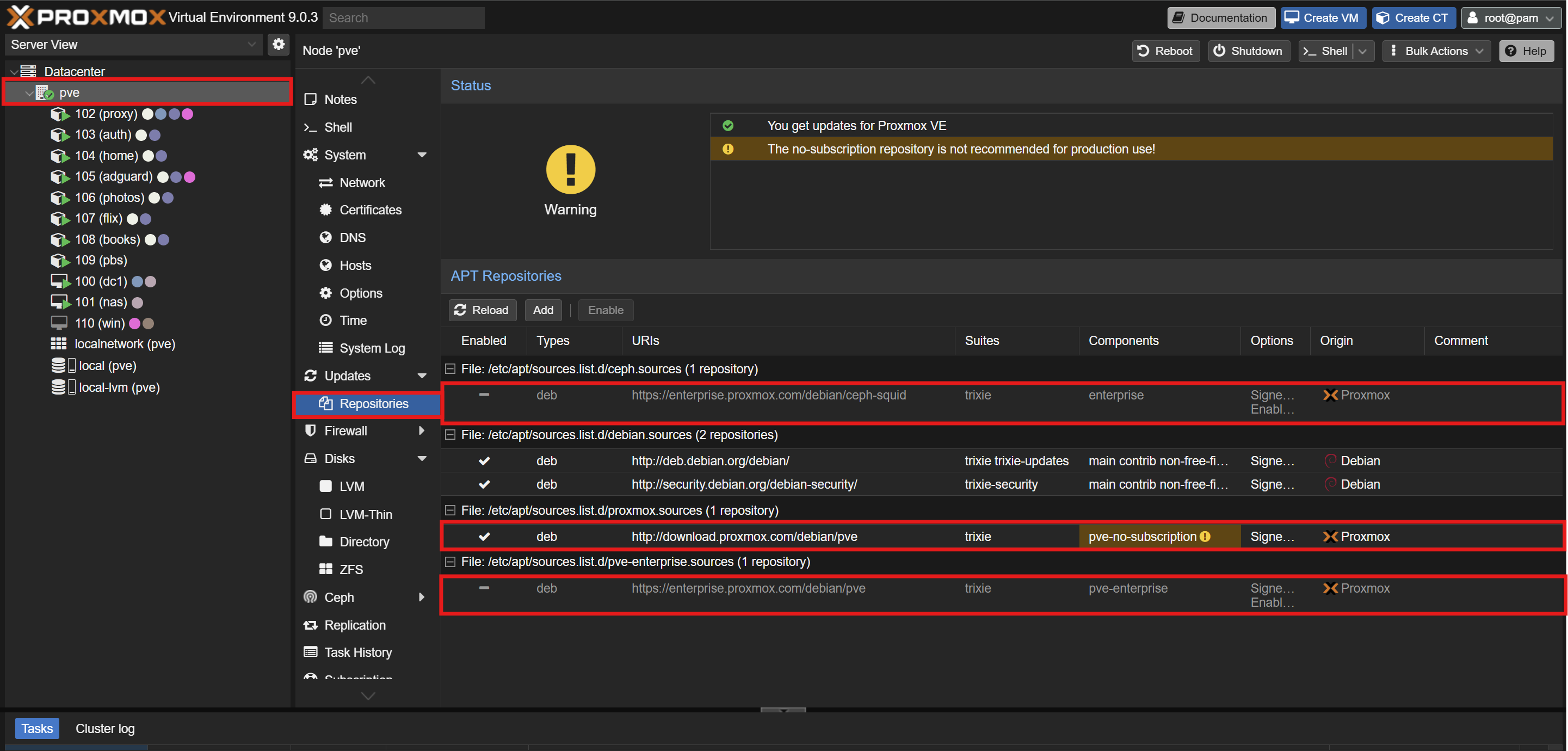
Task: Click the pve-no-subscription warning icon
Action: click(1205, 537)
